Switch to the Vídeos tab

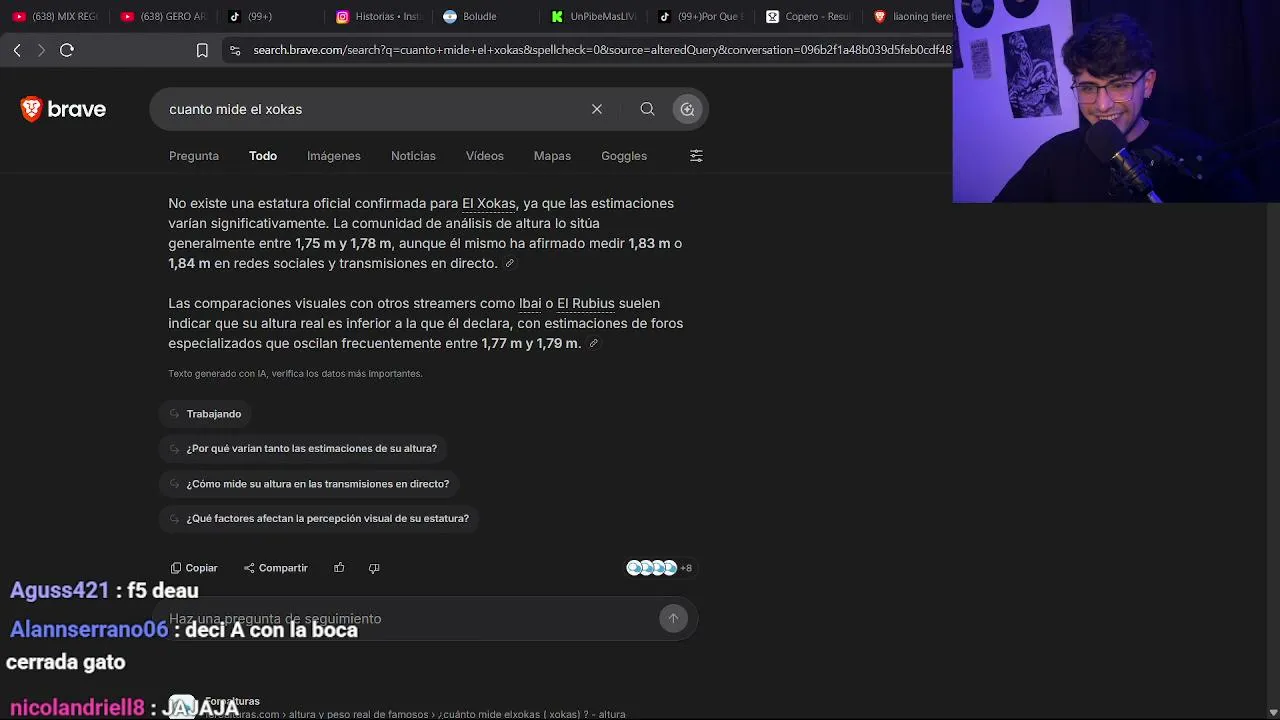click(x=485, y=156)
